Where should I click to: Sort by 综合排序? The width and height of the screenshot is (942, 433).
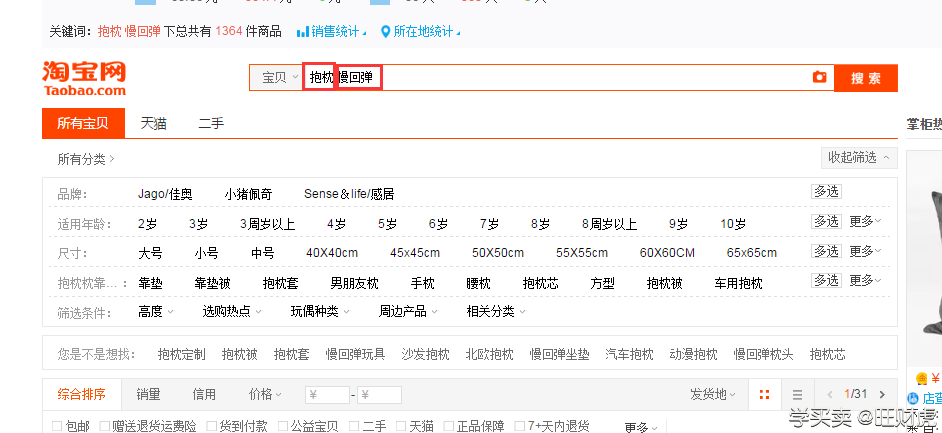coord(82,395)
